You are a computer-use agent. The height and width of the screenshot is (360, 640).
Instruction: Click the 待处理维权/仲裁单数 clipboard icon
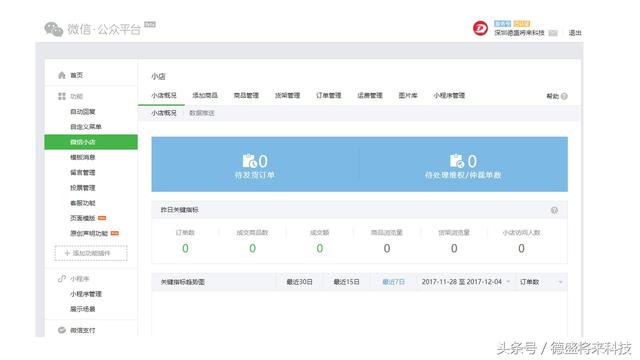(457, 161)
